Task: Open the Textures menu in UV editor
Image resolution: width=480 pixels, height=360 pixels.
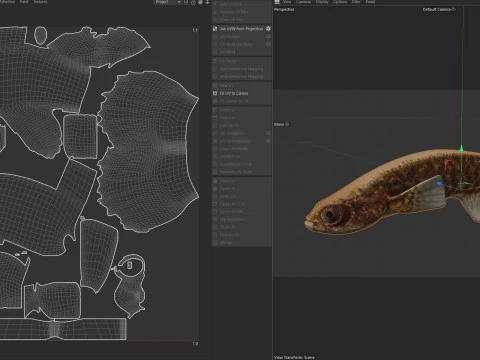Action: pos(40,2)
